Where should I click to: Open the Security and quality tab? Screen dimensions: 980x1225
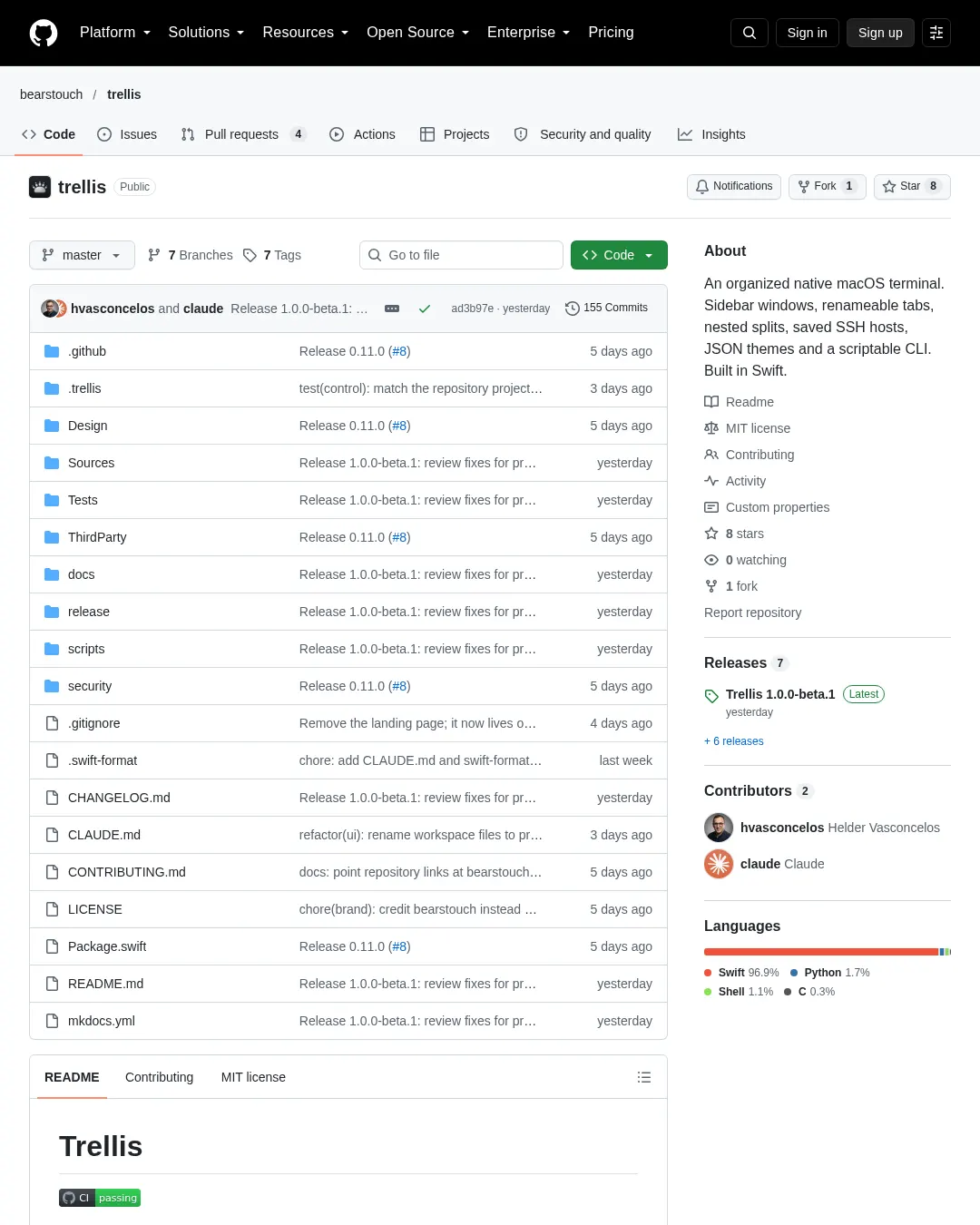583,134
